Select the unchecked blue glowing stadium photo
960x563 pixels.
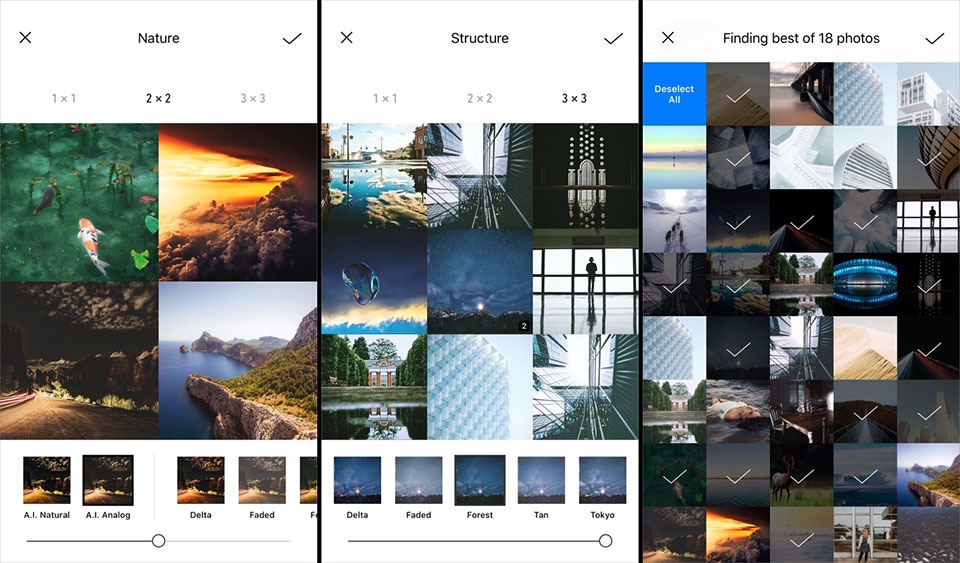(x=865, y=284)
